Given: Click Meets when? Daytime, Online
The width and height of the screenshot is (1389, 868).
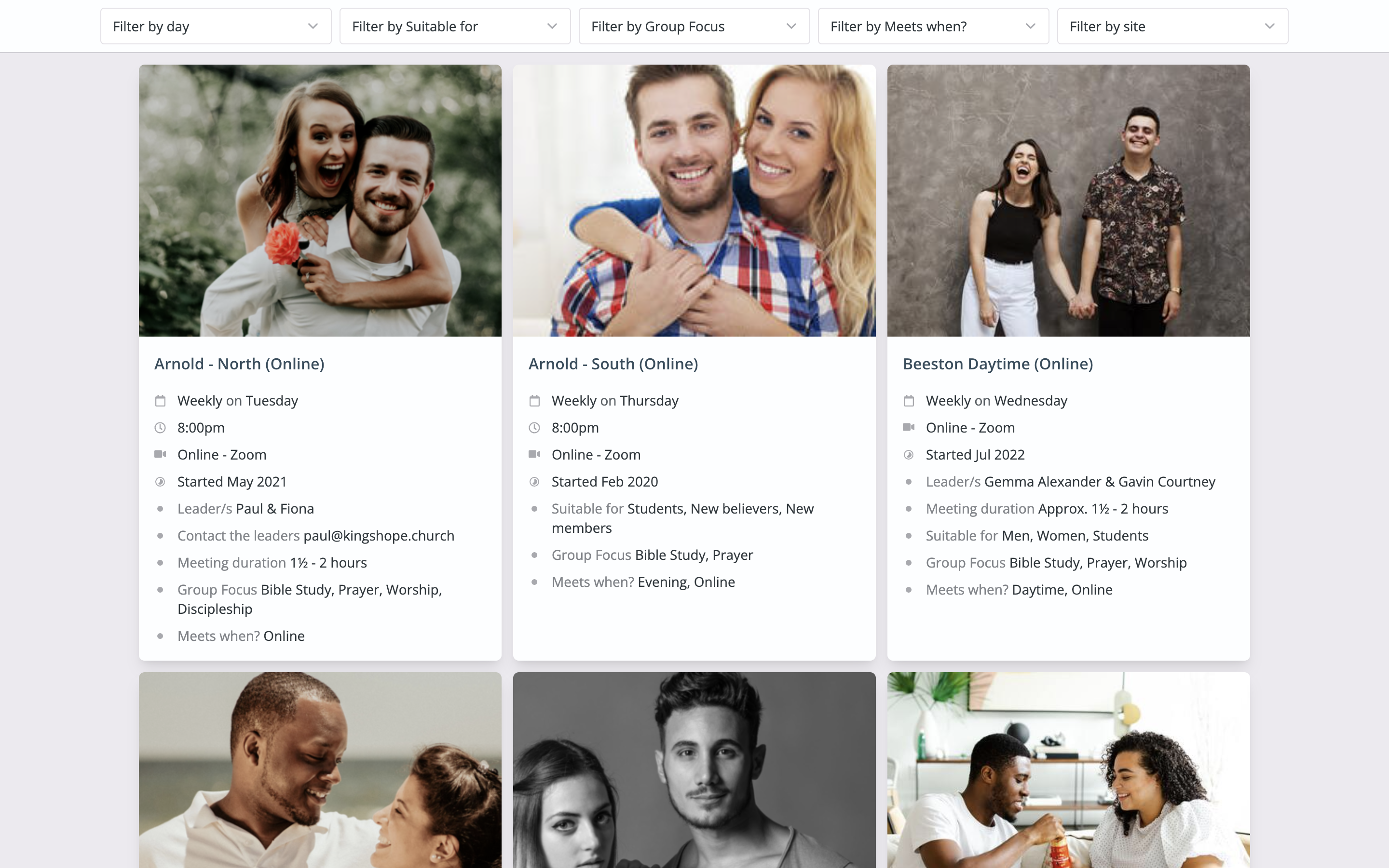Looking at the screenshot, I should coord(1019,590).
